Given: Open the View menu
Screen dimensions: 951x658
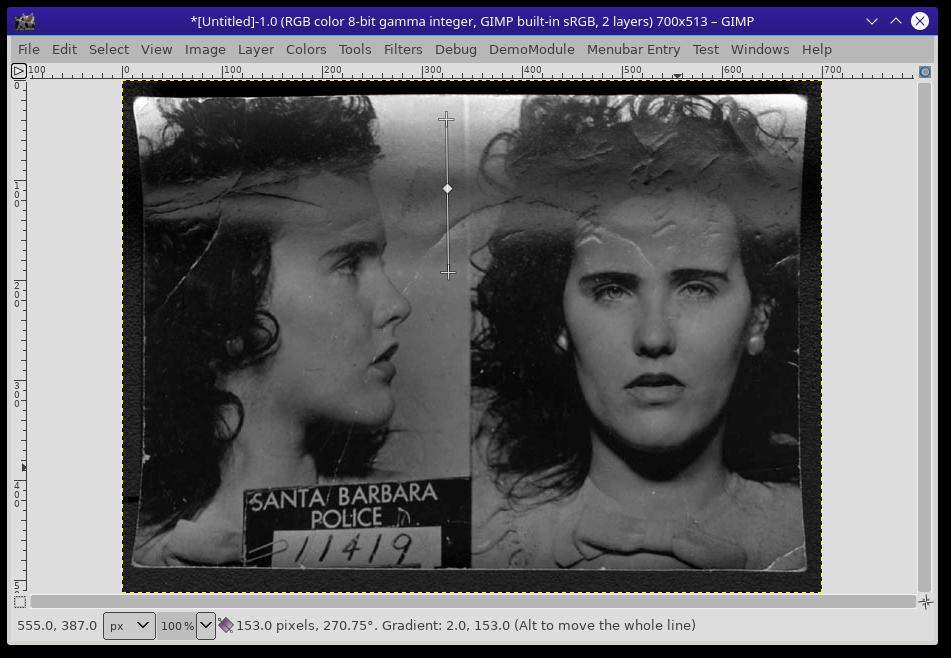Looking at the screenshot, I should (x=156, y=50).
